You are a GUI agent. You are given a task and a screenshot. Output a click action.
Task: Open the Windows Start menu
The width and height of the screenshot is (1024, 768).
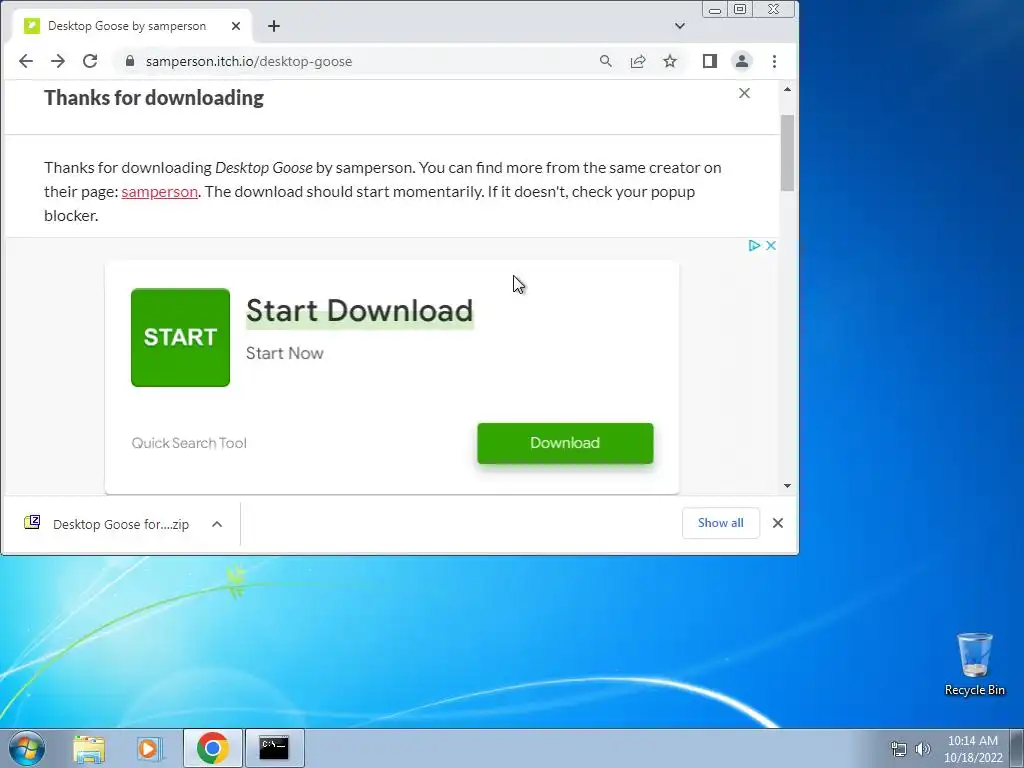[27, 748]
